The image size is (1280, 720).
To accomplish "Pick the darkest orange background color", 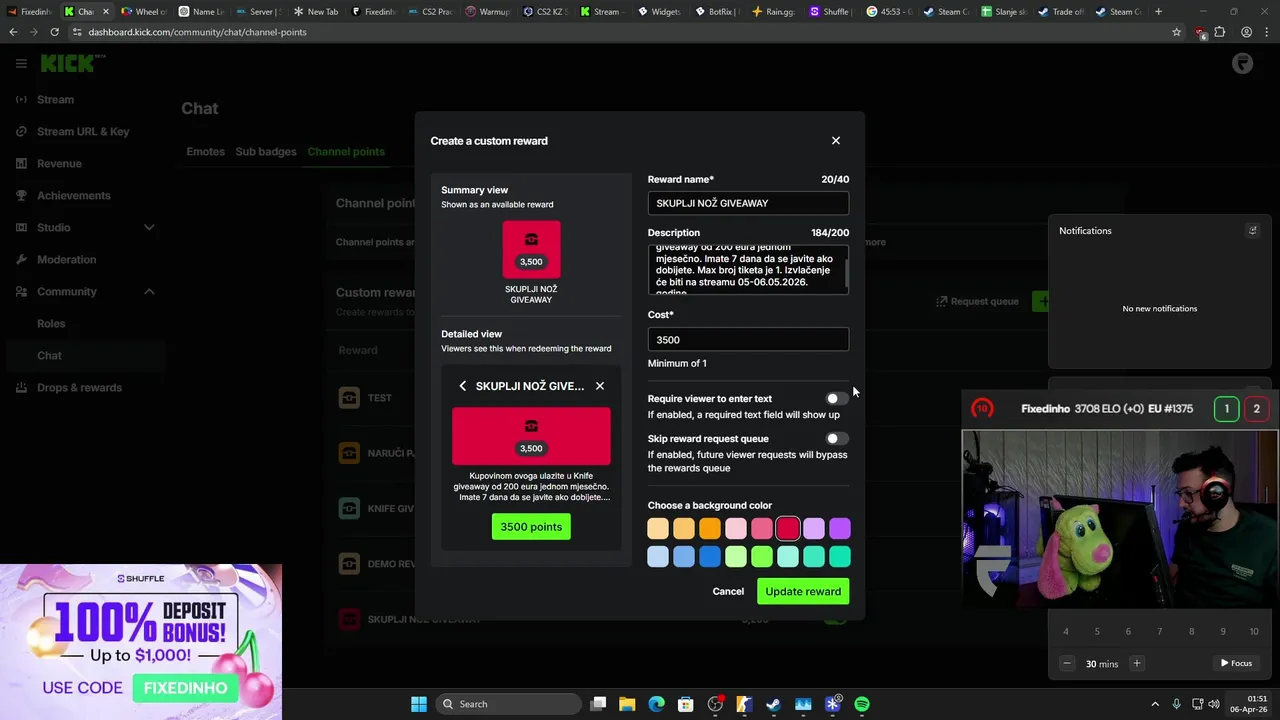I will pyautogui.click(x=710, y=528).
